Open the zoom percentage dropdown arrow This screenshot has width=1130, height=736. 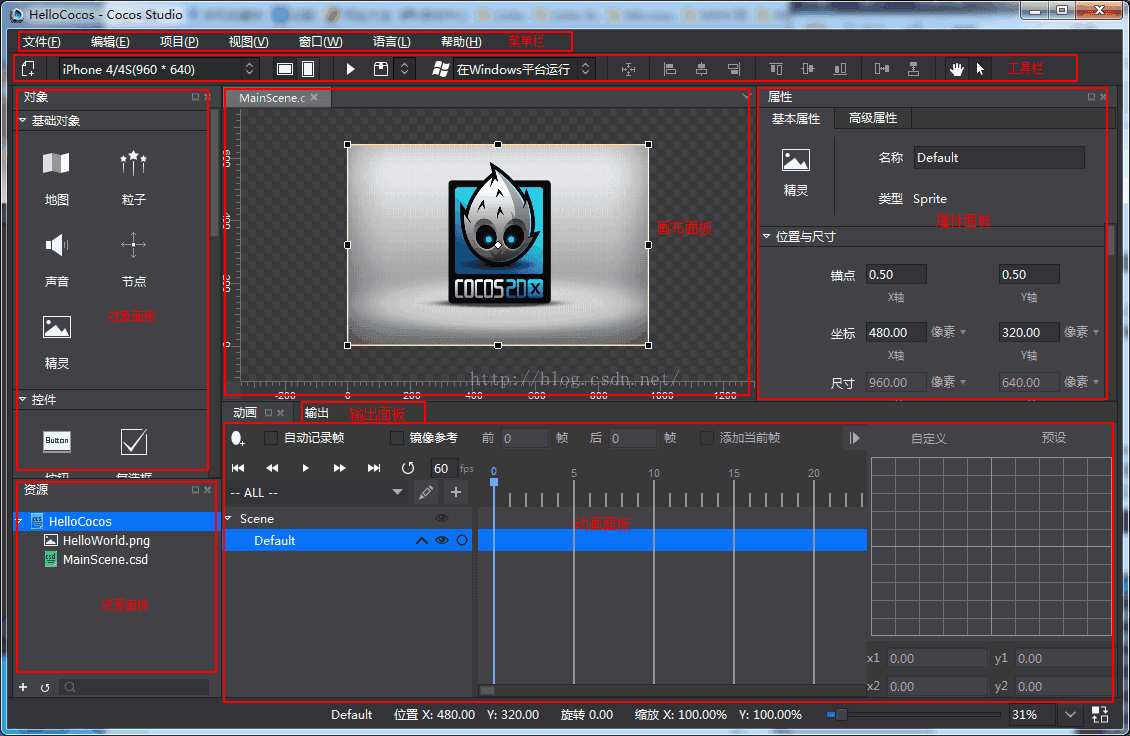click(1070, 714)
